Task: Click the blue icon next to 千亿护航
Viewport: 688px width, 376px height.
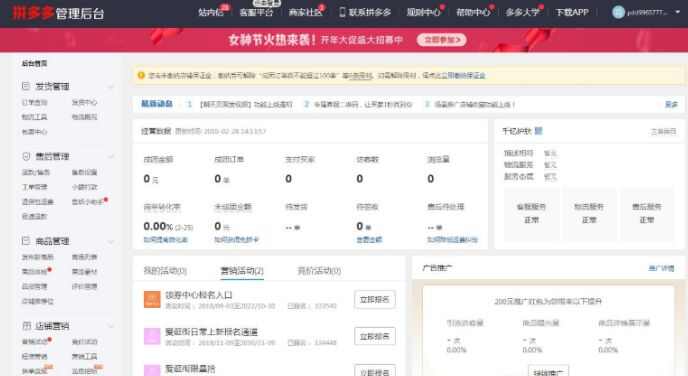Action: pos(538,131)
